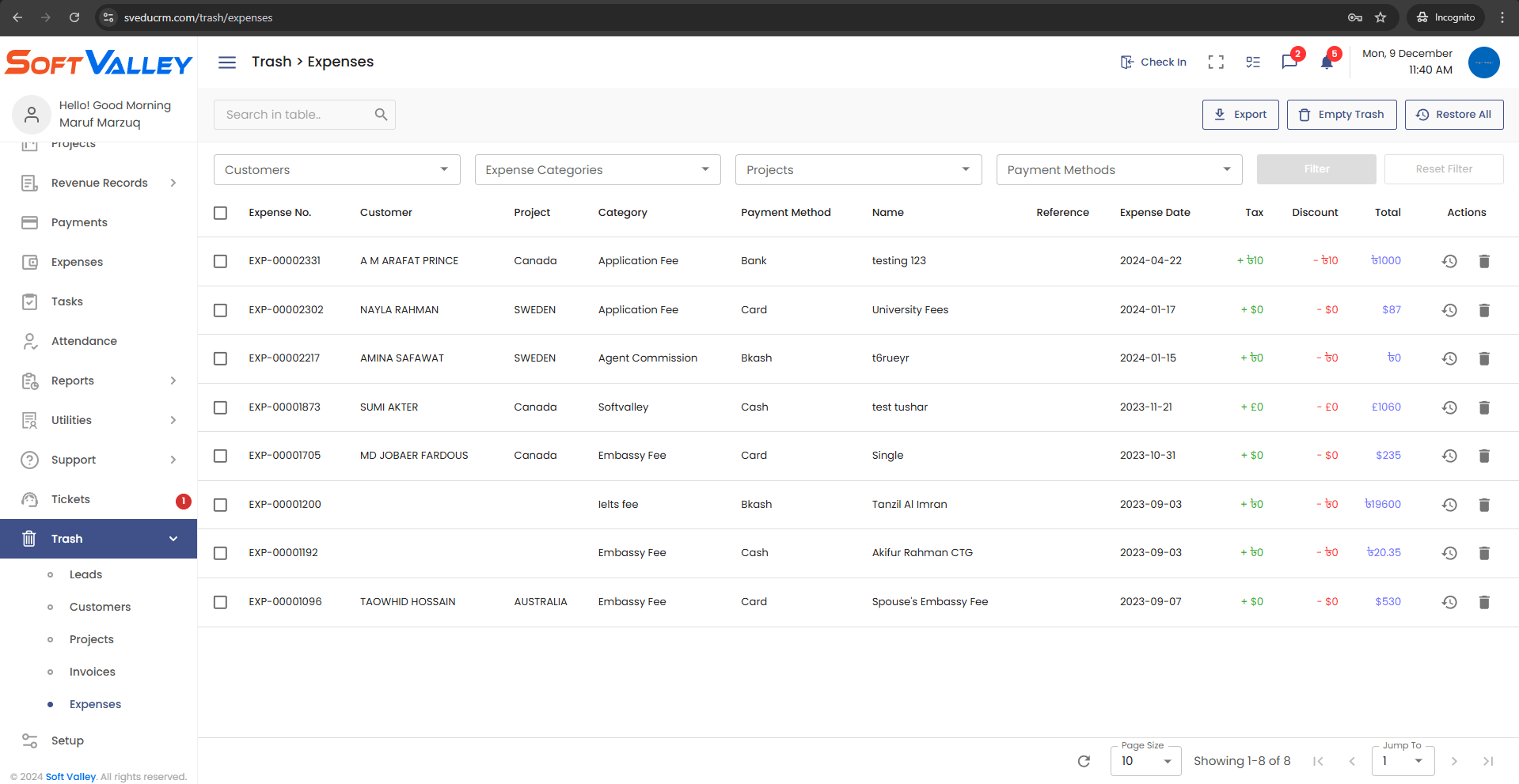Click restore icon for EXP-00002331 row
Screen dimensions: 1519x784
tap(1449, 261)
